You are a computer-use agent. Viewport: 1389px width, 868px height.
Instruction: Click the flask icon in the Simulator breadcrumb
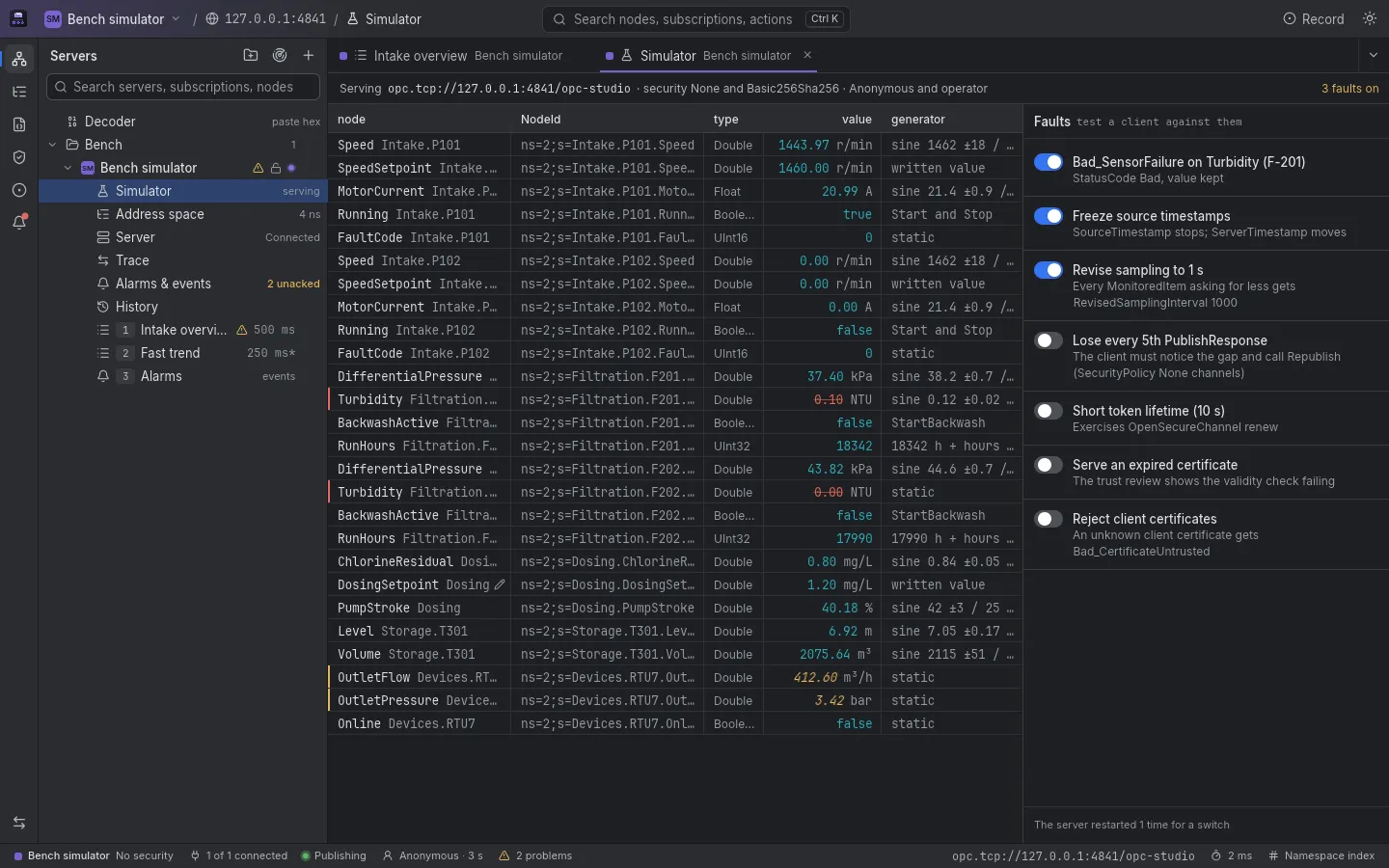(x=353, y=19)
